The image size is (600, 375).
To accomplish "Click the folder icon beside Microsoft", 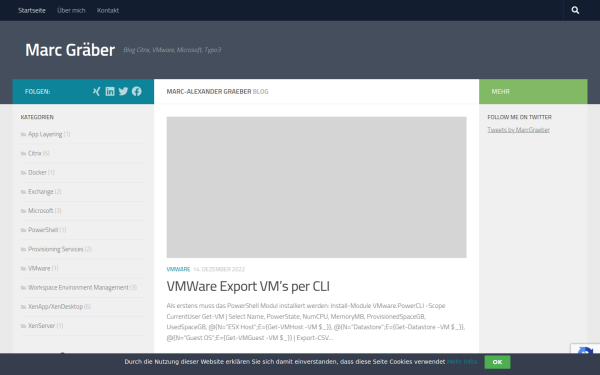I will pos(23,211).
